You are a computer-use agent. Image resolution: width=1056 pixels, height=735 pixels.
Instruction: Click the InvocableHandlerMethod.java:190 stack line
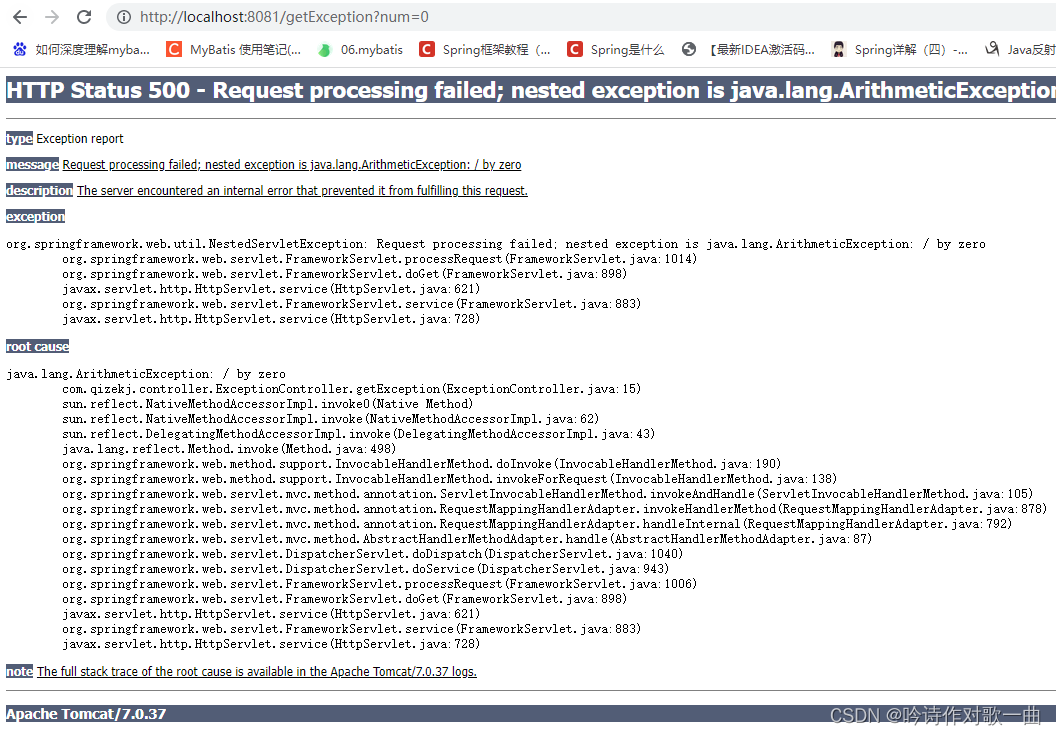[422, 464]
